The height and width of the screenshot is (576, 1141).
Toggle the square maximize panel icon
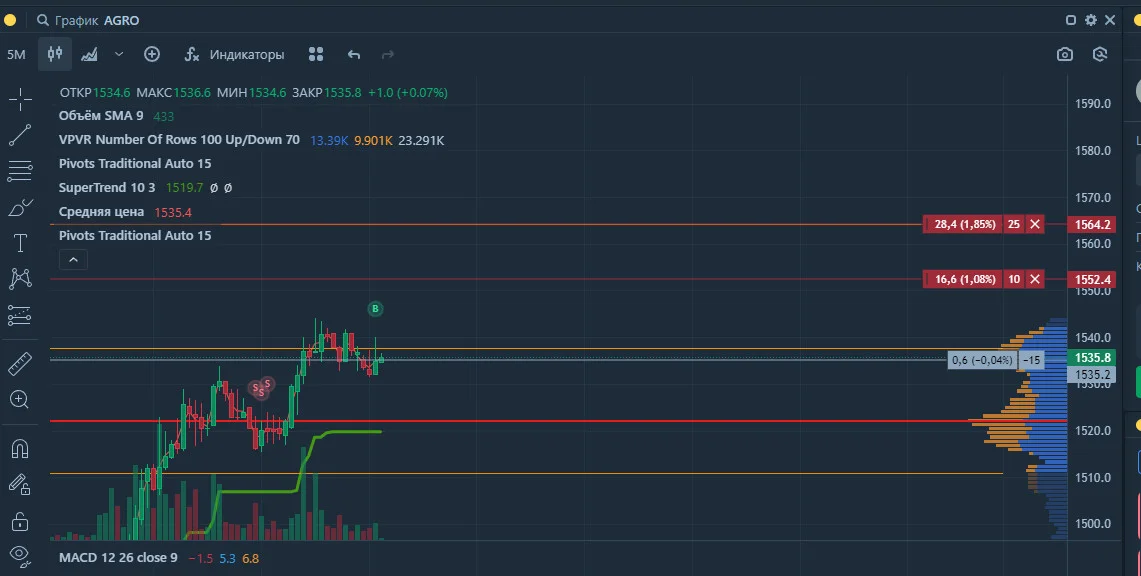pyautogui.click(x=1070, y=20)
